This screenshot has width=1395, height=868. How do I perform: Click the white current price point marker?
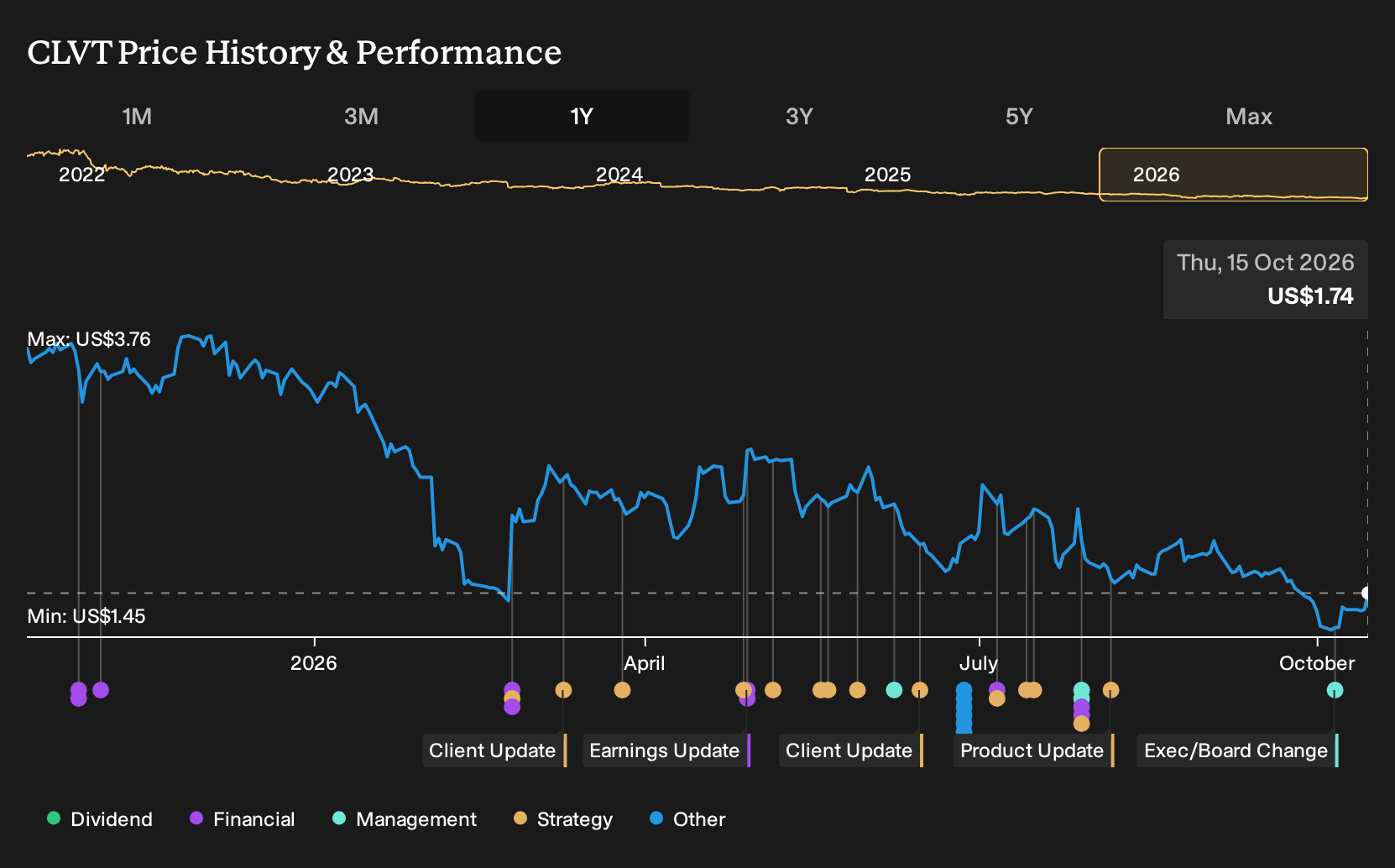(1366, 593)
